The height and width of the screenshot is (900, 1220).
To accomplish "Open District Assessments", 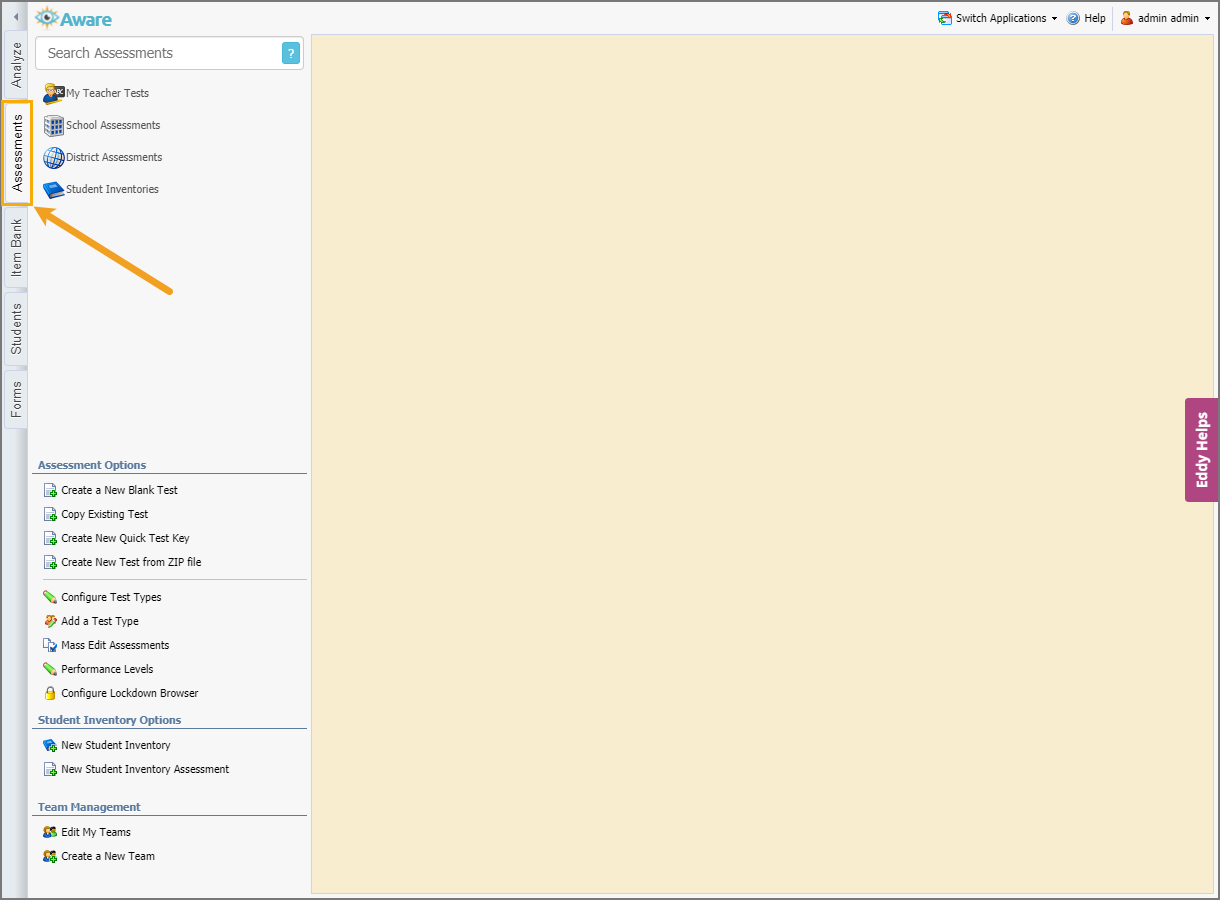I will (x=114, y=157).
